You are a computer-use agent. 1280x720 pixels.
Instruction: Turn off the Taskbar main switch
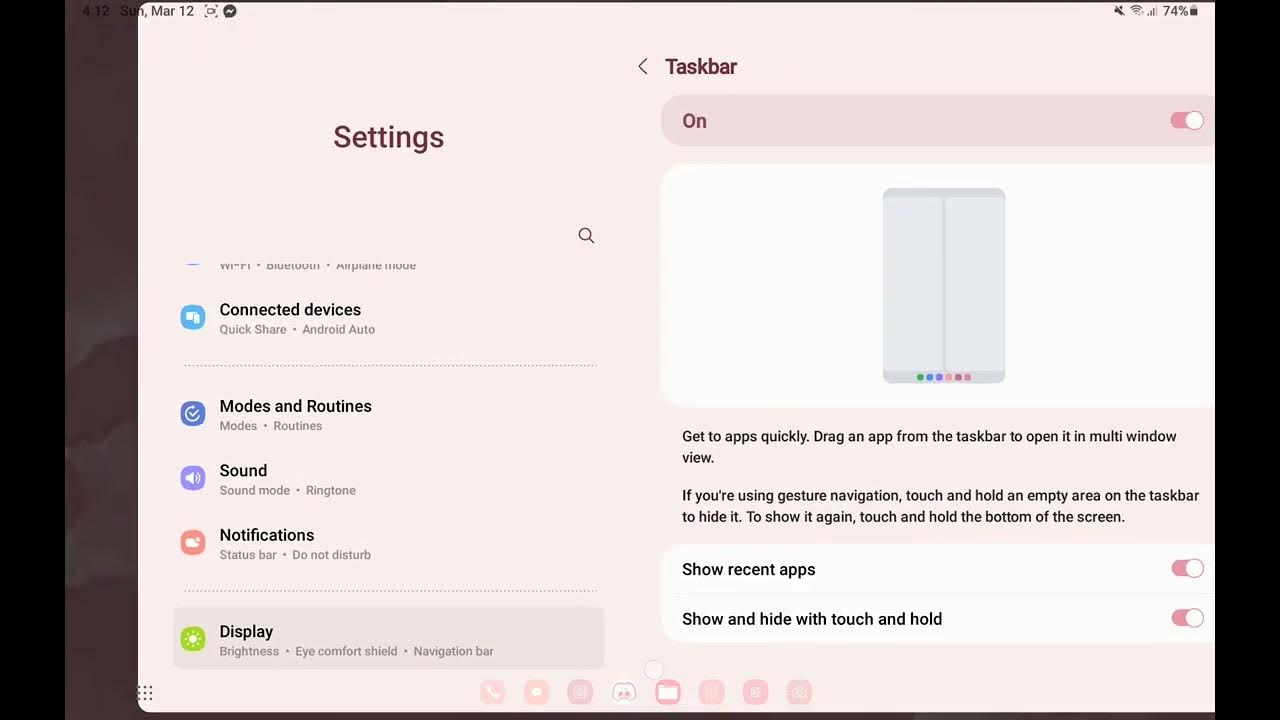(x=1187, y=121)
